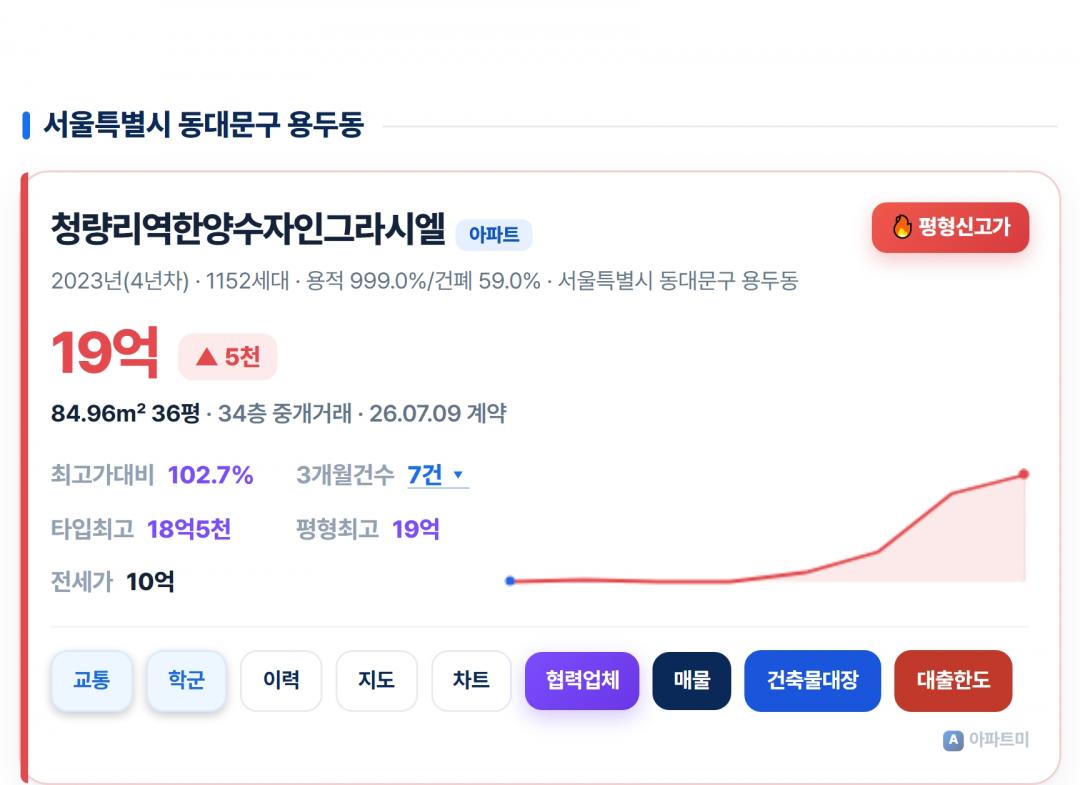This screenshot has width=1080, height=785.
Task: Open the 건축물대장 button
Action: tap(813, 680)
